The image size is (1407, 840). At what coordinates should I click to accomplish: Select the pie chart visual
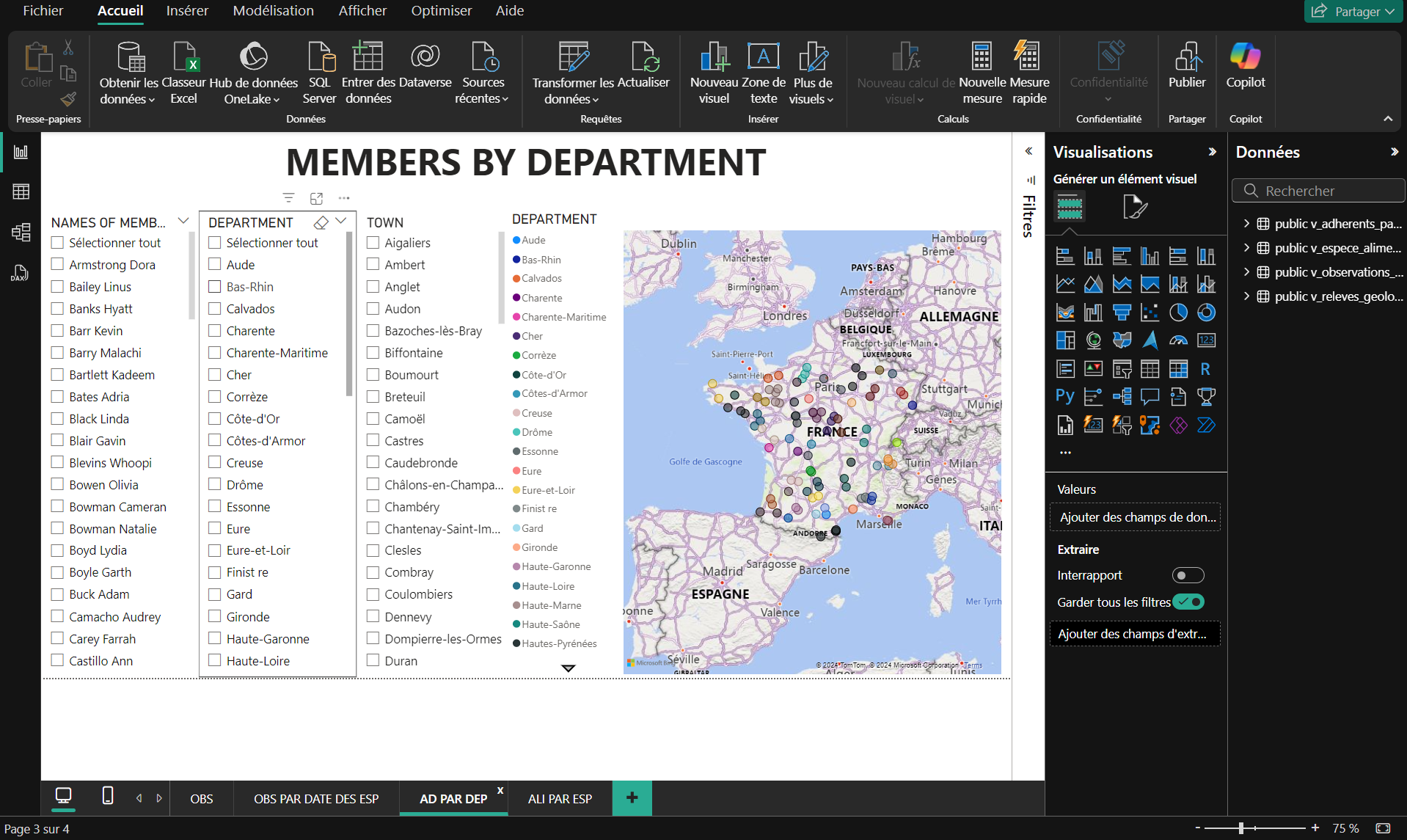pyautogui.click(x=1178, y=312)
